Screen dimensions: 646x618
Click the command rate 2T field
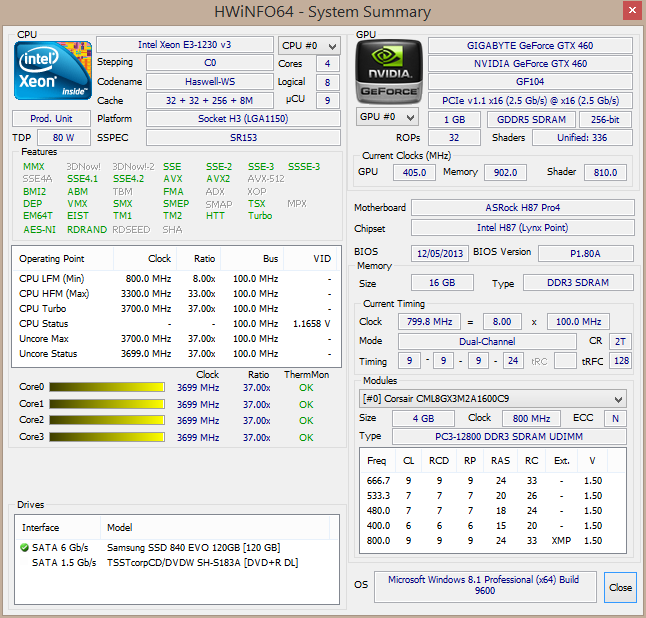tap(620, 341)
